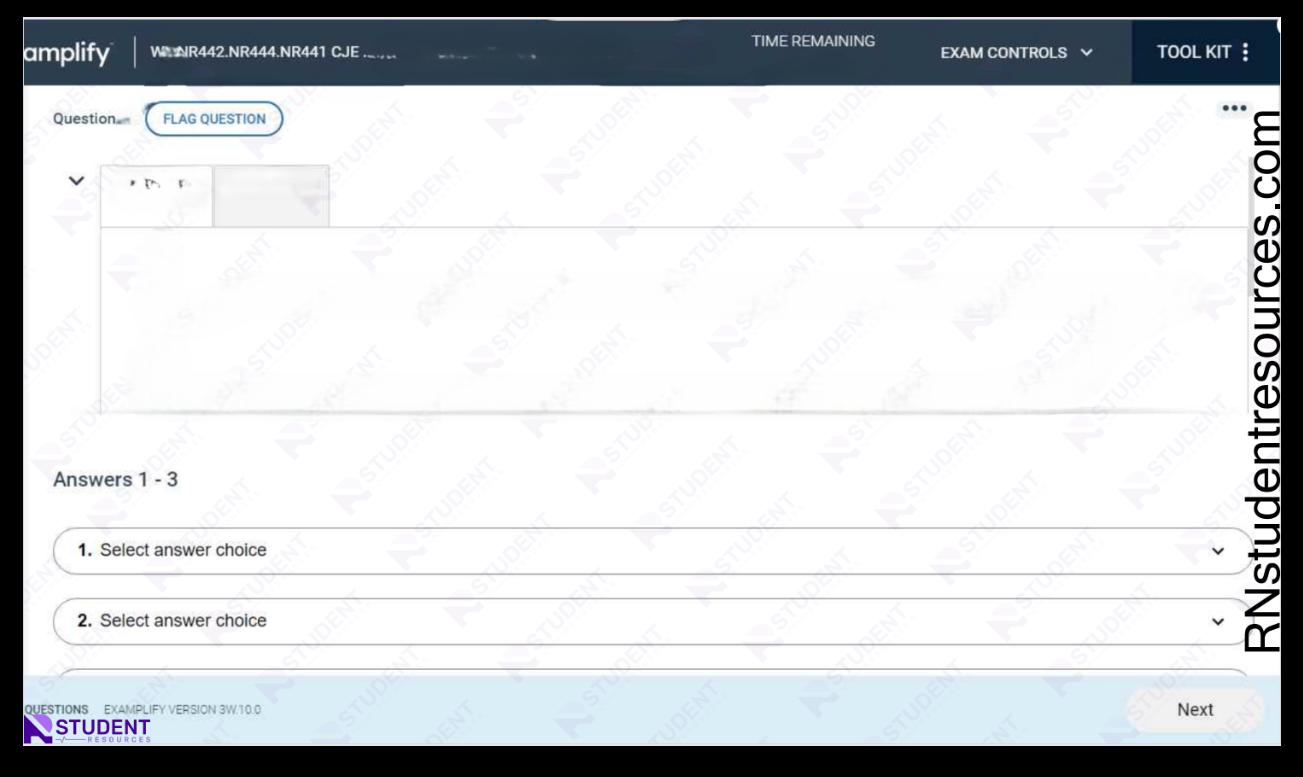
Task: Click the Examplify version text
Action: (182, 708)
